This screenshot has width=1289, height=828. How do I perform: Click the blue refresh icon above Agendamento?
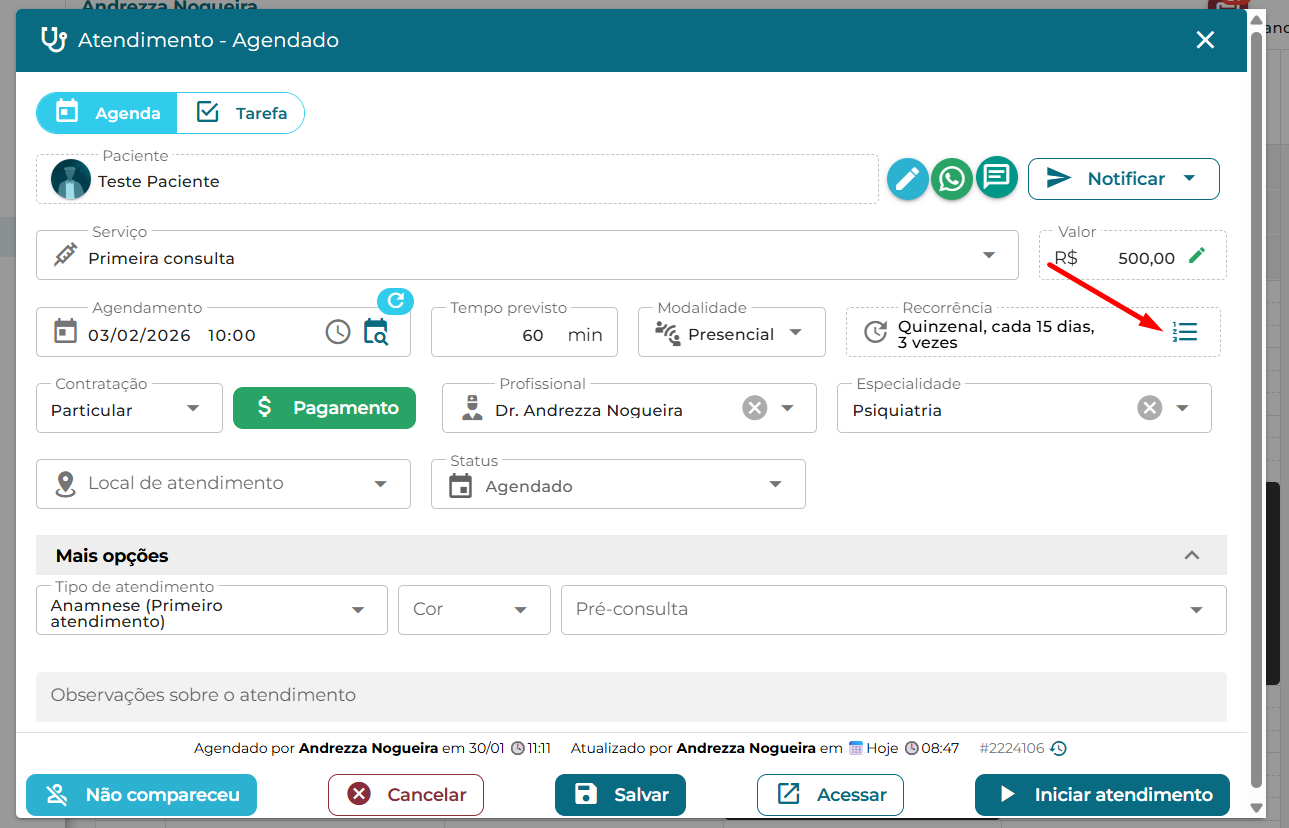(x=395, y=300)
